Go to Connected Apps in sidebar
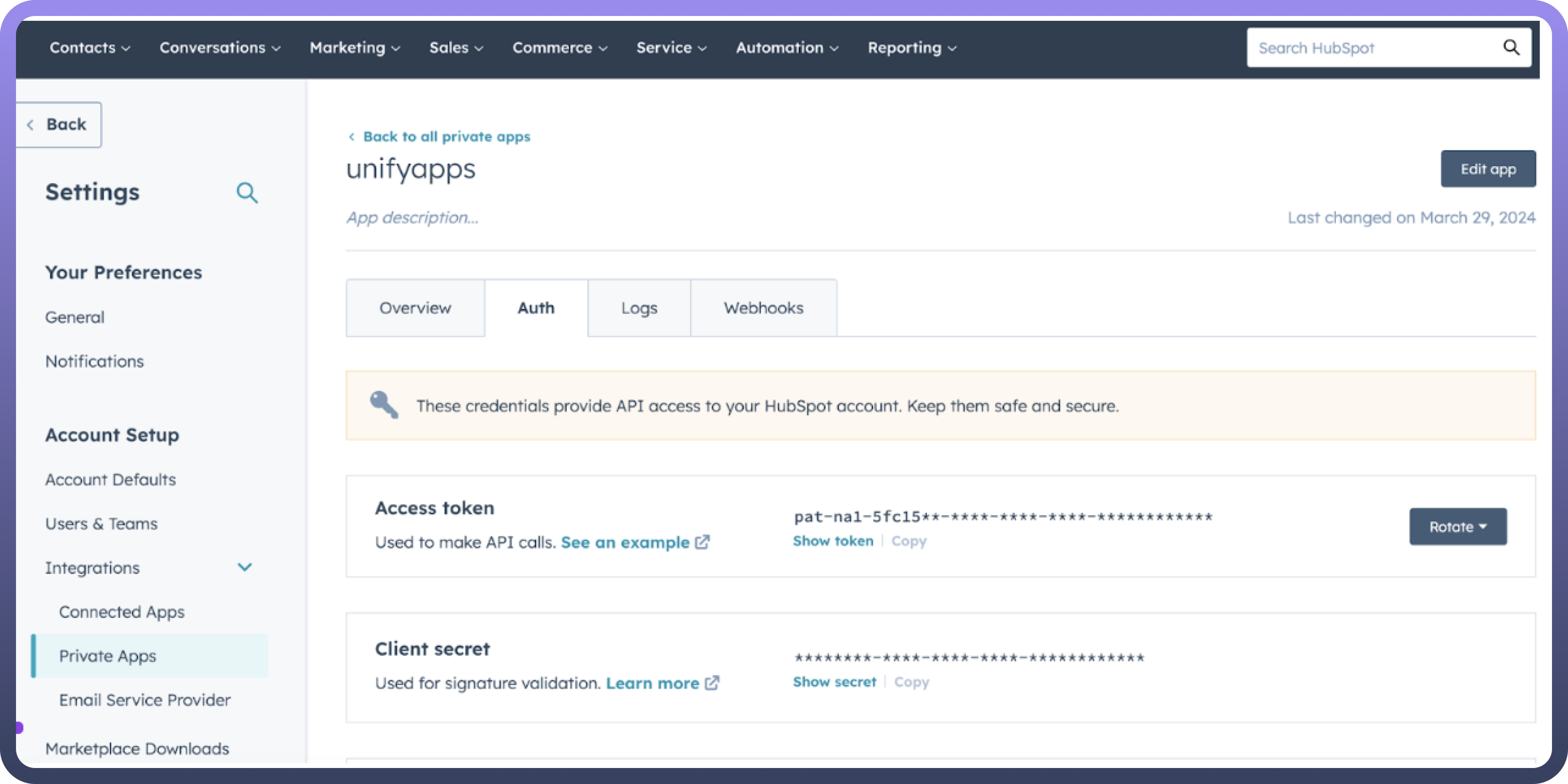Image resolution: width=1568 pixels, height=784 pixels. (x=122, y=612)
